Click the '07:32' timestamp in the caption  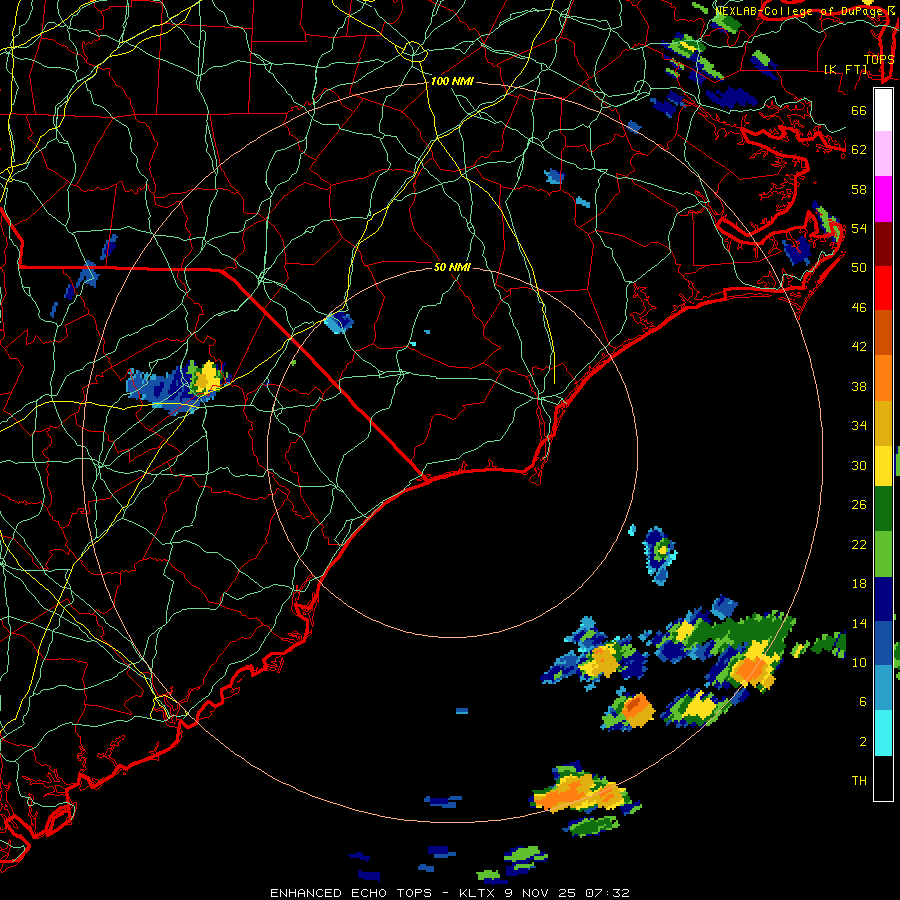point(607,893)
